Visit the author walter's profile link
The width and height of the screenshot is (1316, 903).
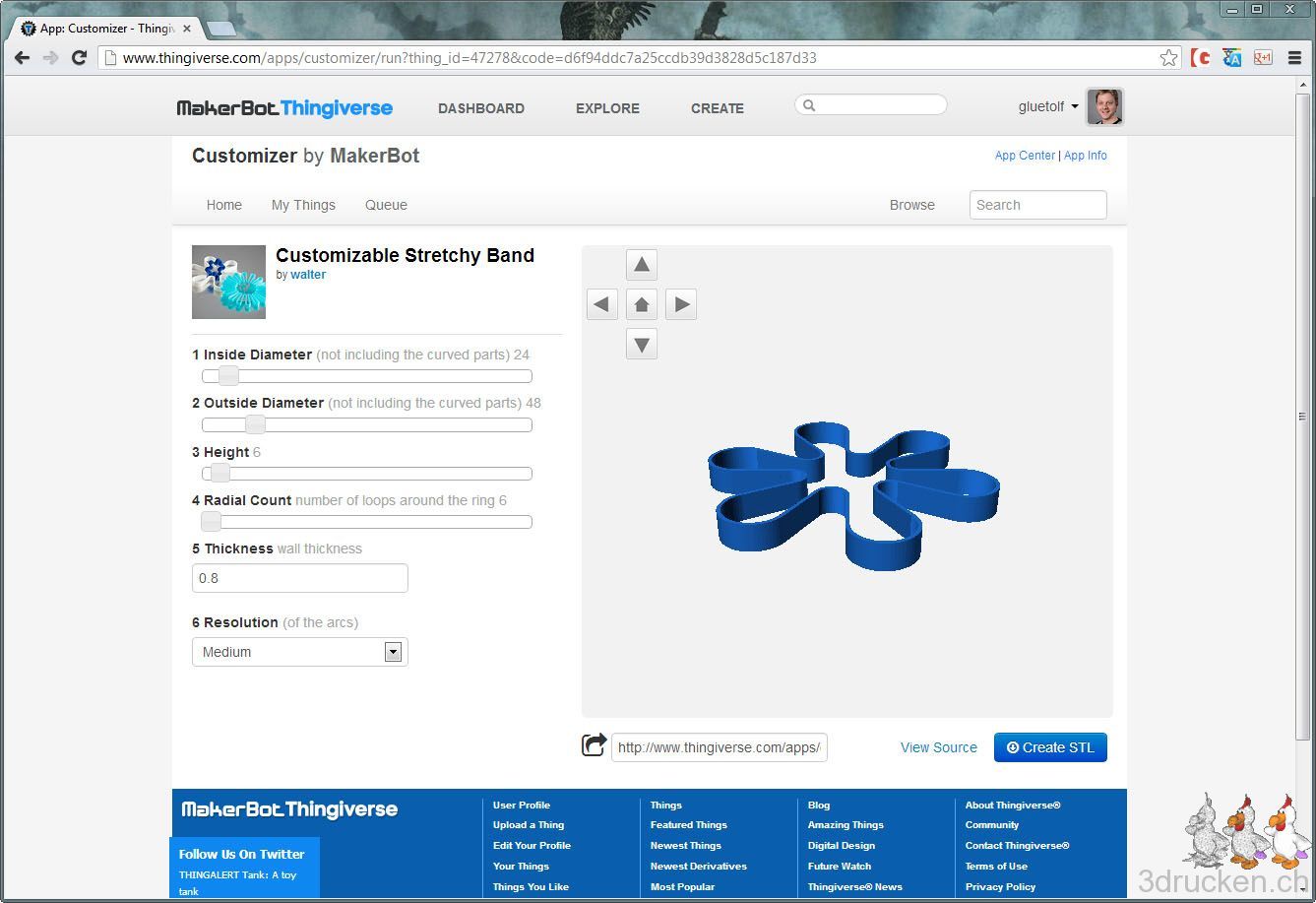point(308,275)
